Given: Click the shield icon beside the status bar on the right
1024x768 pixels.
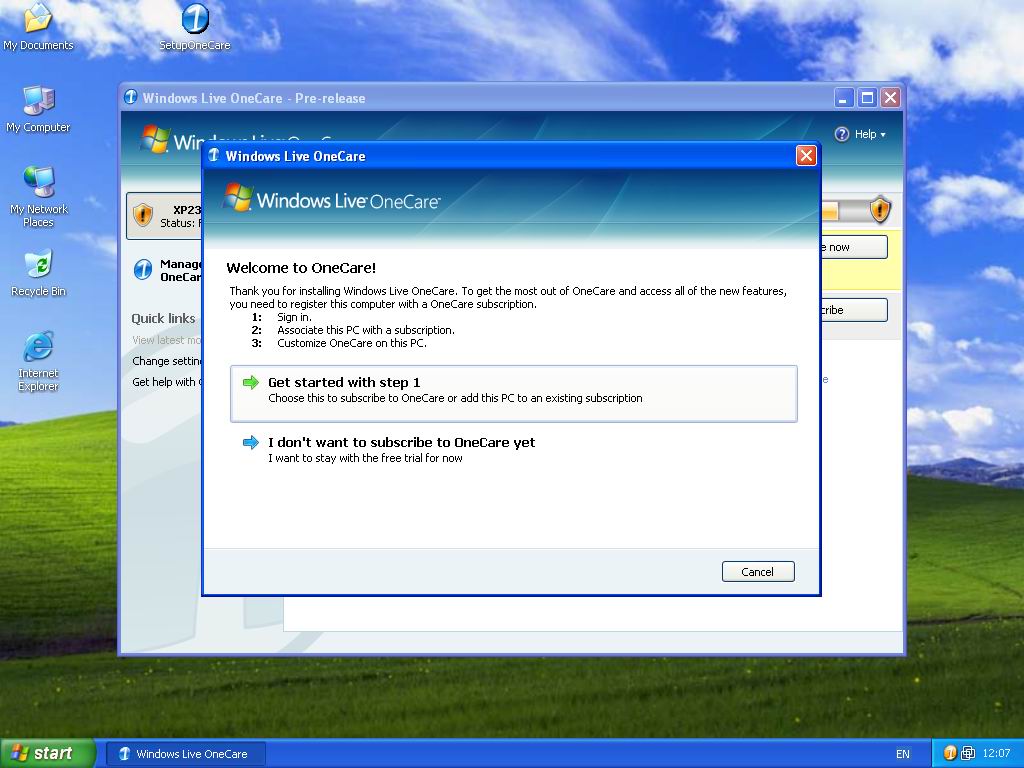Looking at the screenshot, I should pyautogui.click(x=880, y=210).
